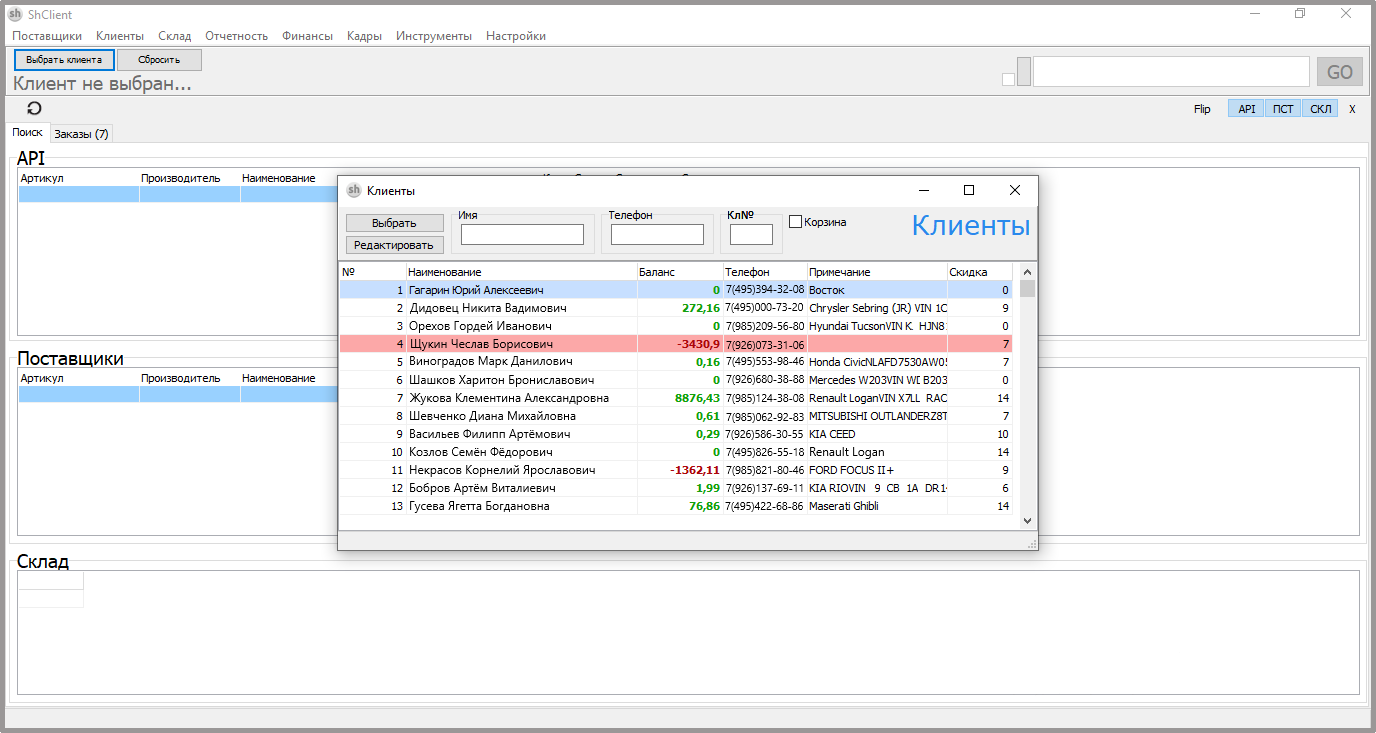Open the Отчетность menu

pyautogui.click(x=237, y=36)
